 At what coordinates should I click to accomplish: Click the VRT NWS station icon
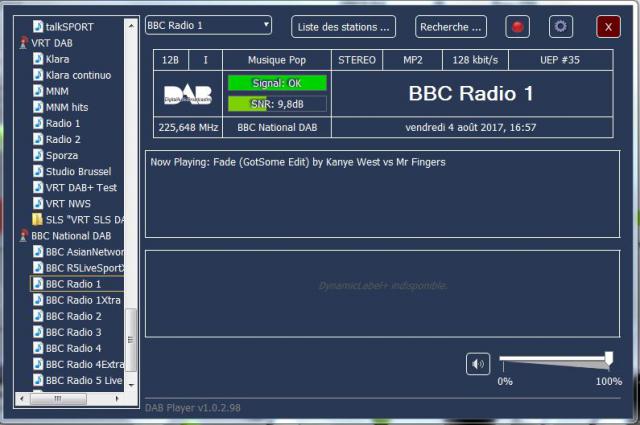[38, 203]
